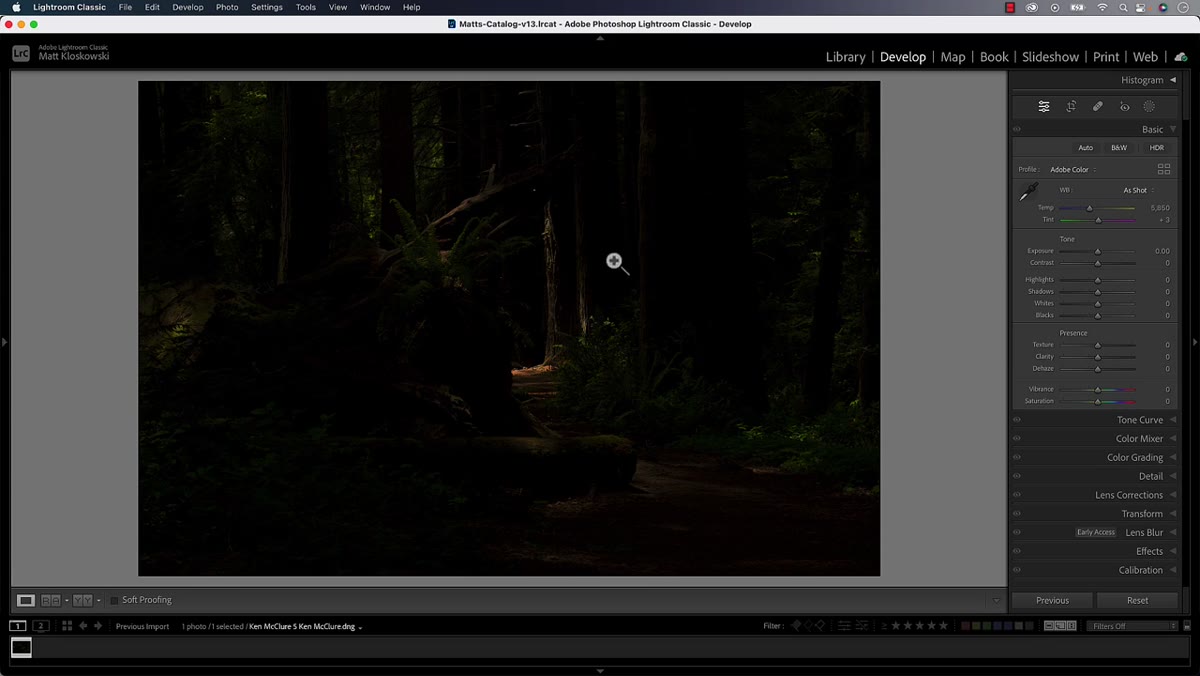
Task: Open the Apple menu
Action: pyautogui.click(x=16, y=7)
